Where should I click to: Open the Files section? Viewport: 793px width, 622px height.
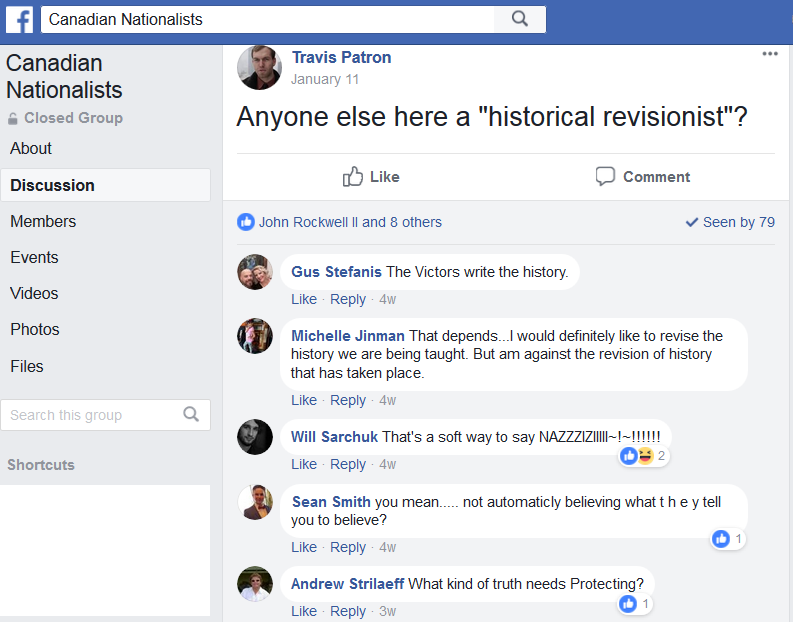click(x=27, y=366)
